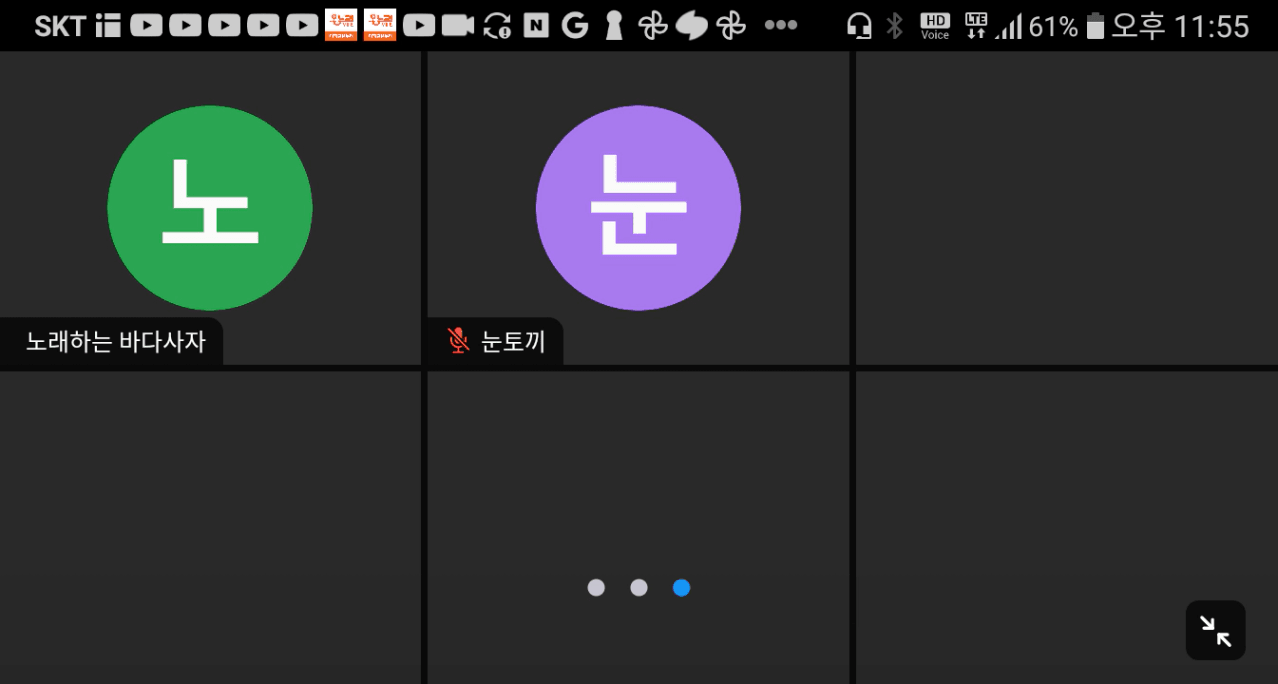Tap the keyhole notification icon
This screenshot has width=1278, height=684.
[614, 26]
